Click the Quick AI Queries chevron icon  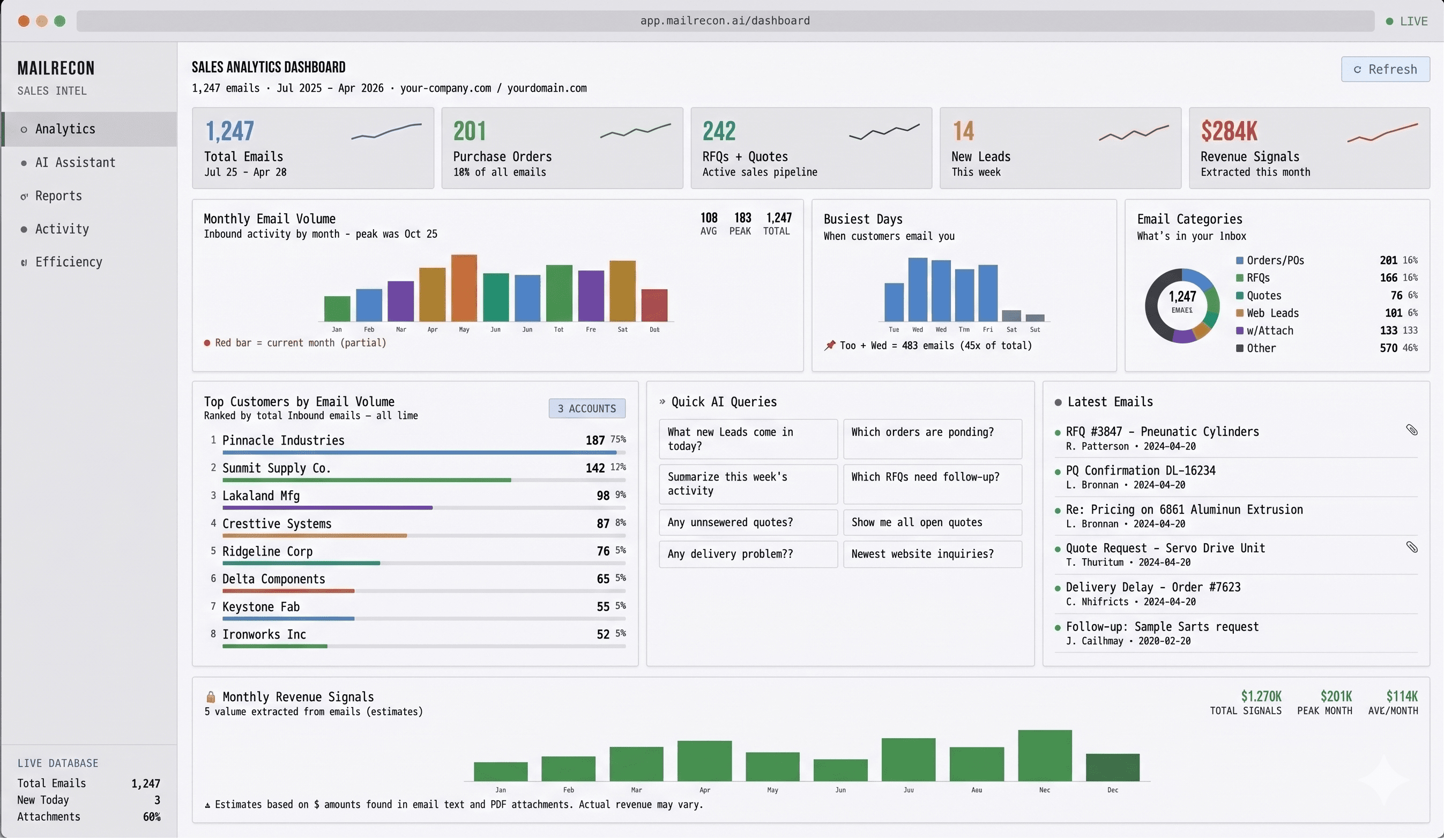point(663,402)
